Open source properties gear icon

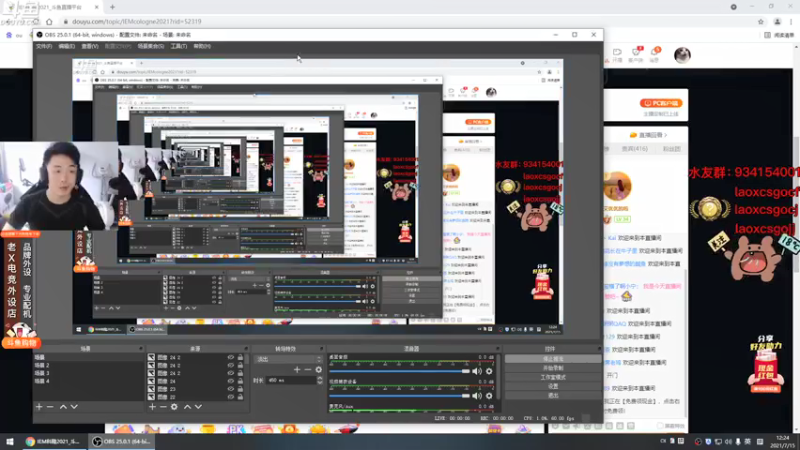[x=174, y=407]
